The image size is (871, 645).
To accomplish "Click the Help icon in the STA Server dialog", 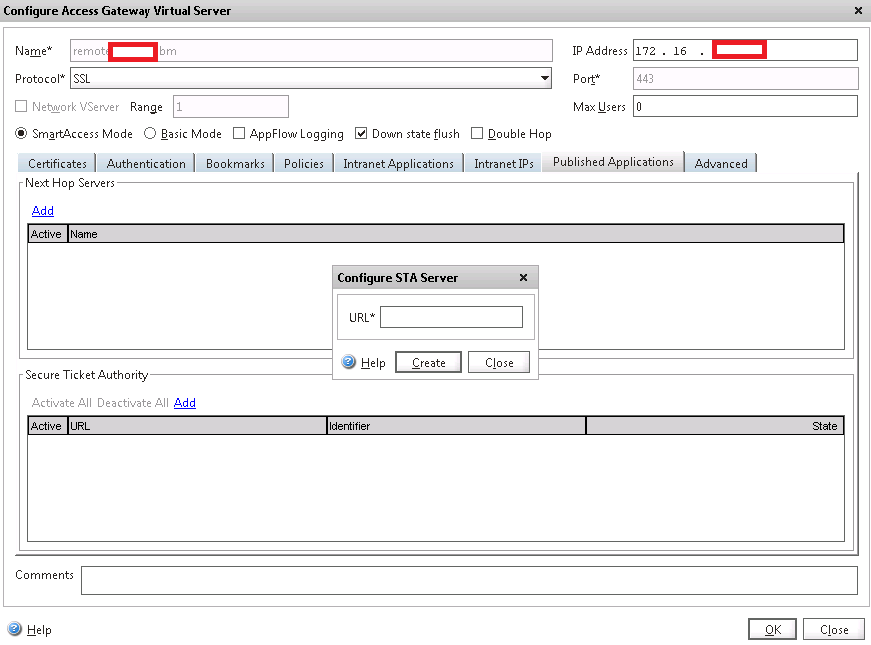I will pos(348,362).
